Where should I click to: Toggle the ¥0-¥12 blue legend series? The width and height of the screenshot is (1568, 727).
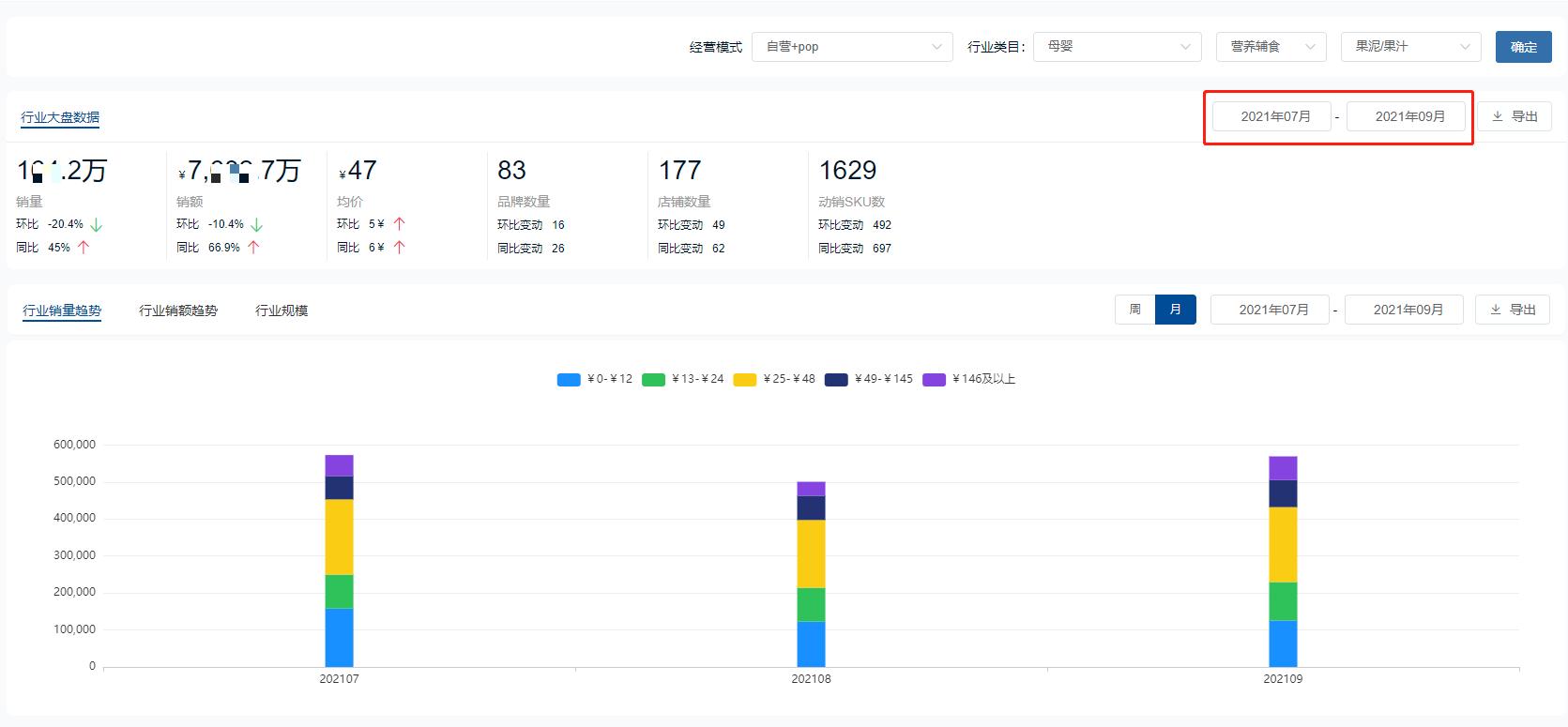point(595,379)
